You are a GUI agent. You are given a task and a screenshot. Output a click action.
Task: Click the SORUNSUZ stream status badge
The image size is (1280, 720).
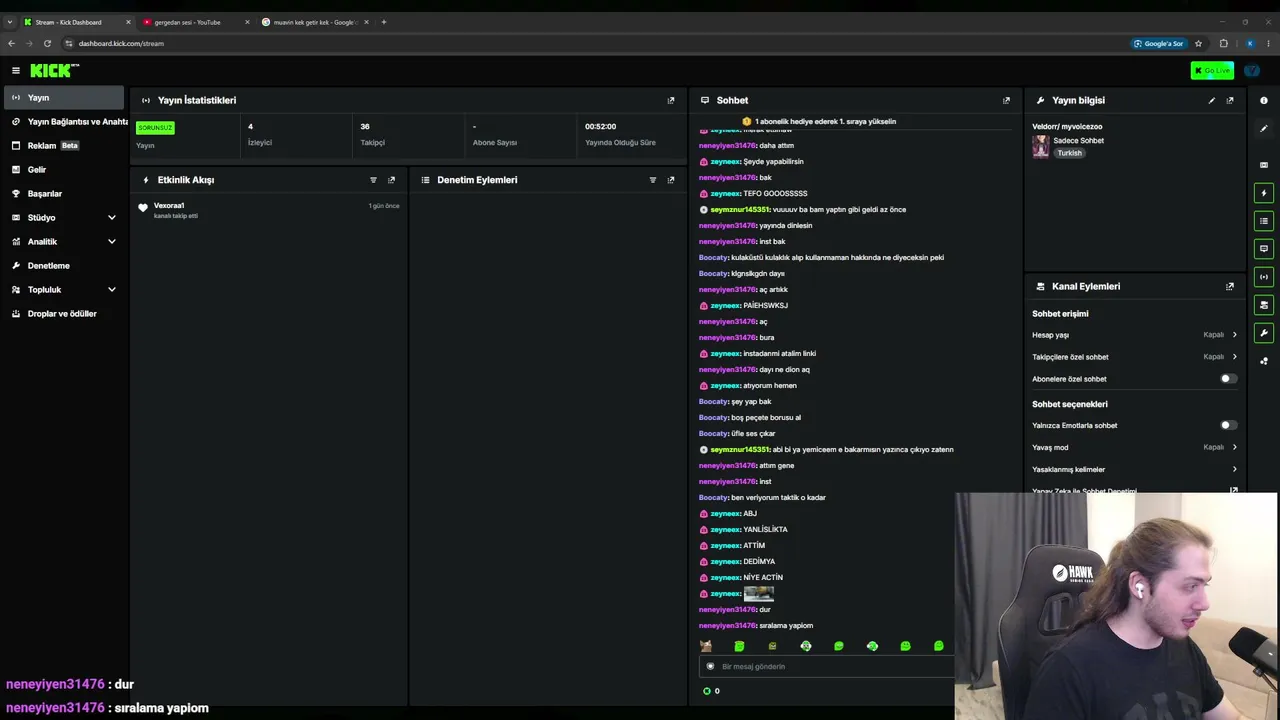(155, 127)
